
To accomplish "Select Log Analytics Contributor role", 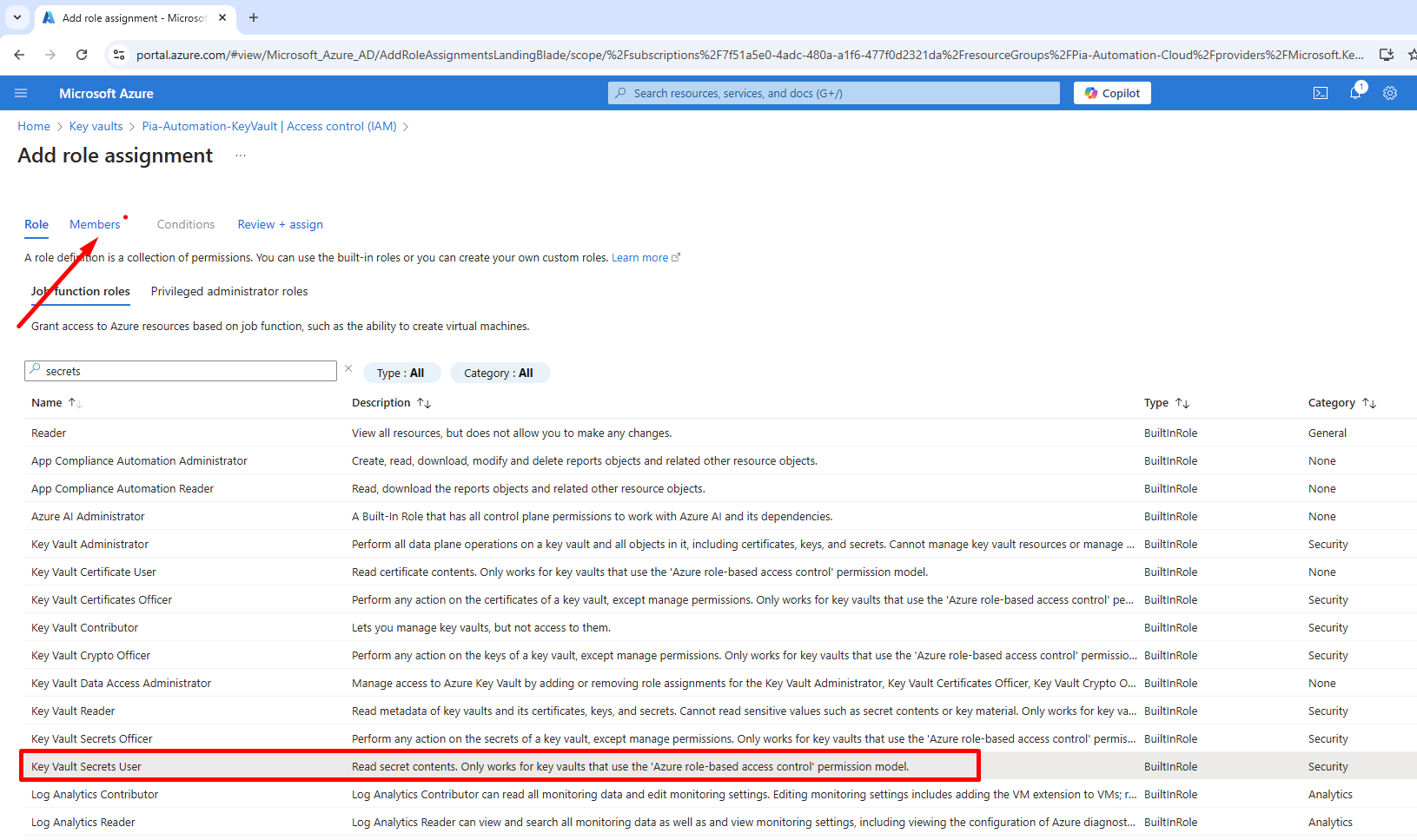I will (720, 794).
